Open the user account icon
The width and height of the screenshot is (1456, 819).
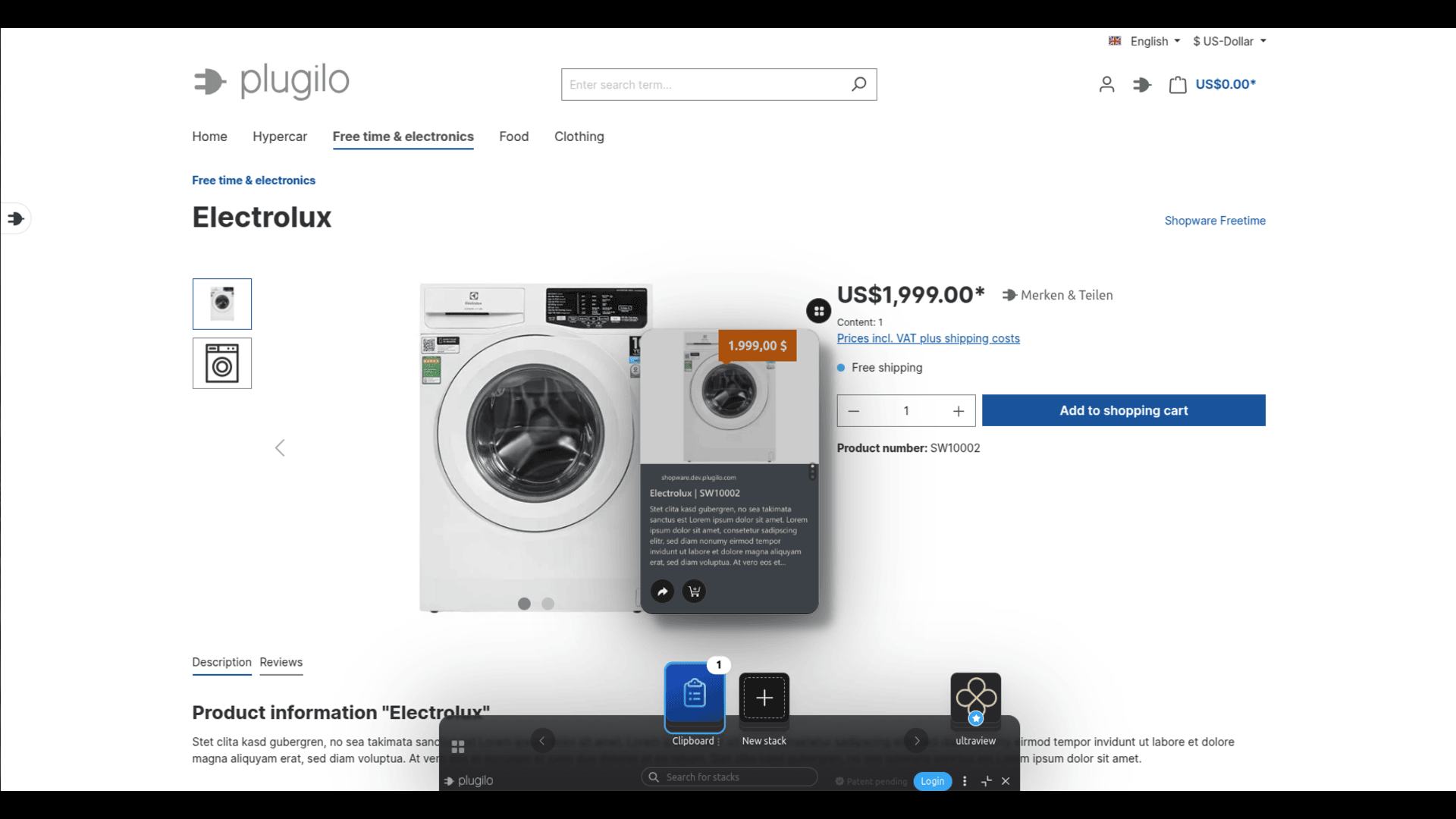1106,84
